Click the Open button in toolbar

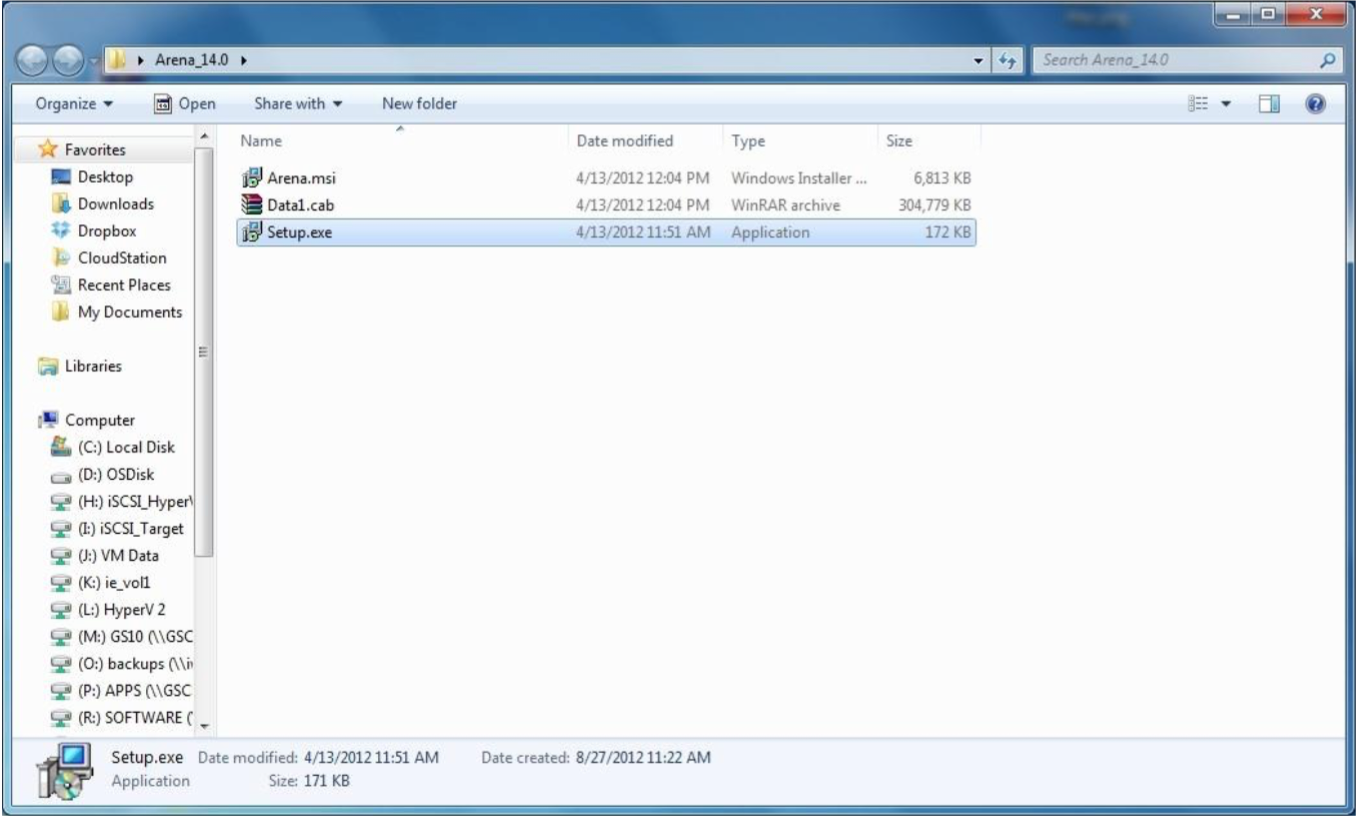coord(185,104)
